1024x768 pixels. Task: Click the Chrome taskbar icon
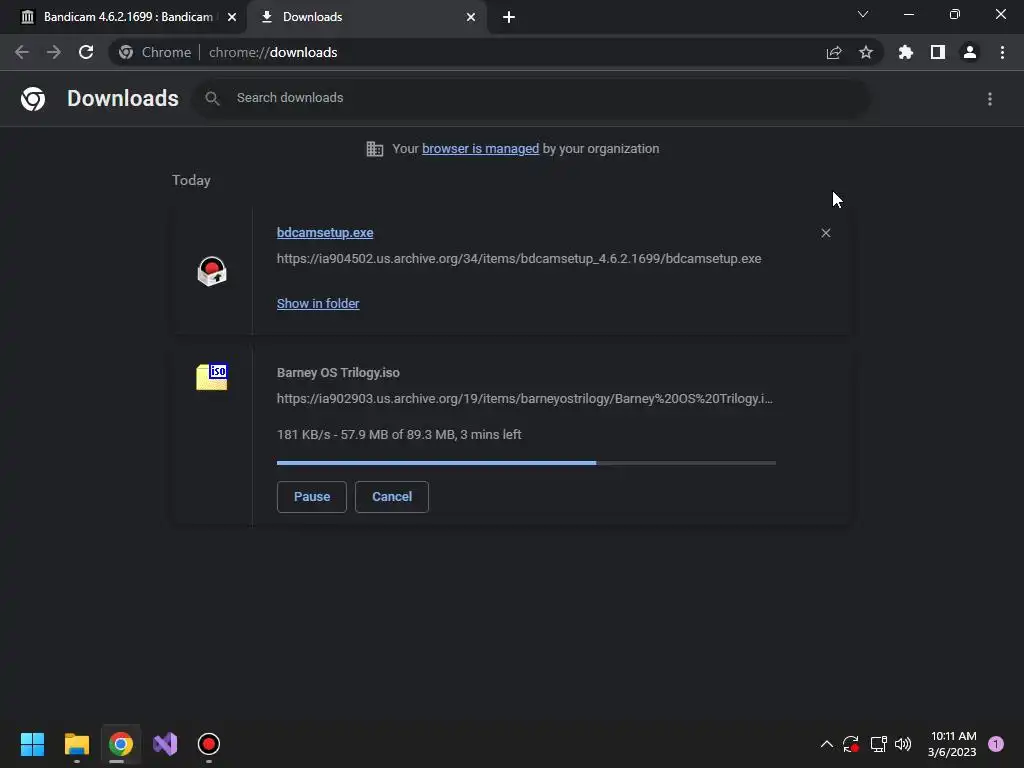pos(121,744)
